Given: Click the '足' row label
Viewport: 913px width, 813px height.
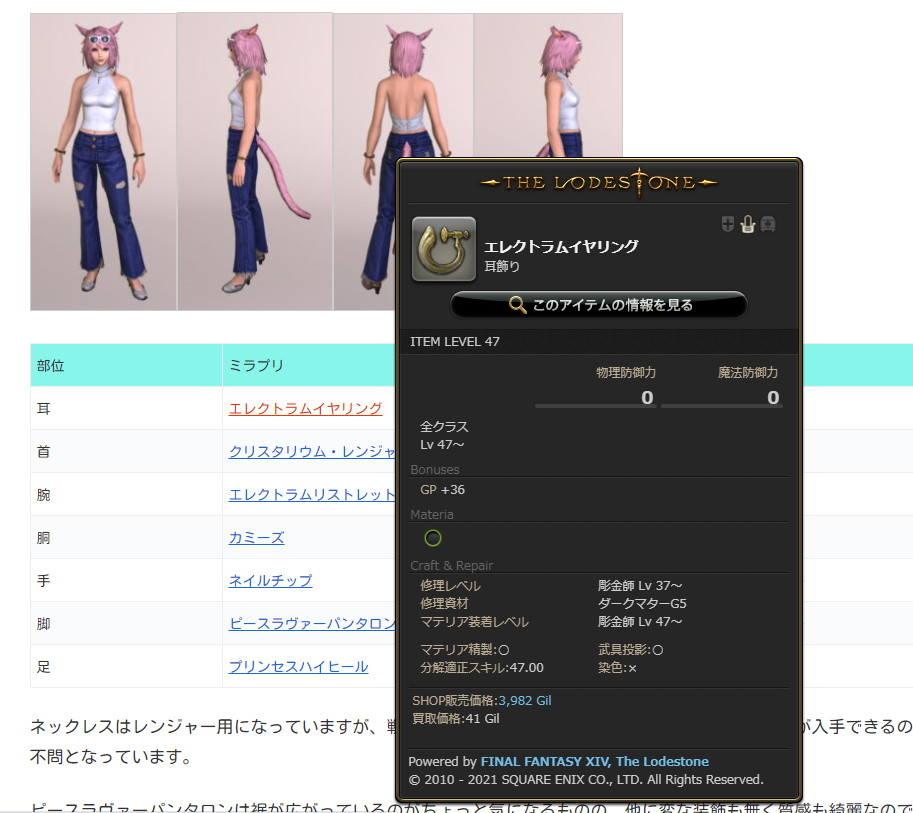Looking at the screenshot, I should click(44, 667).
